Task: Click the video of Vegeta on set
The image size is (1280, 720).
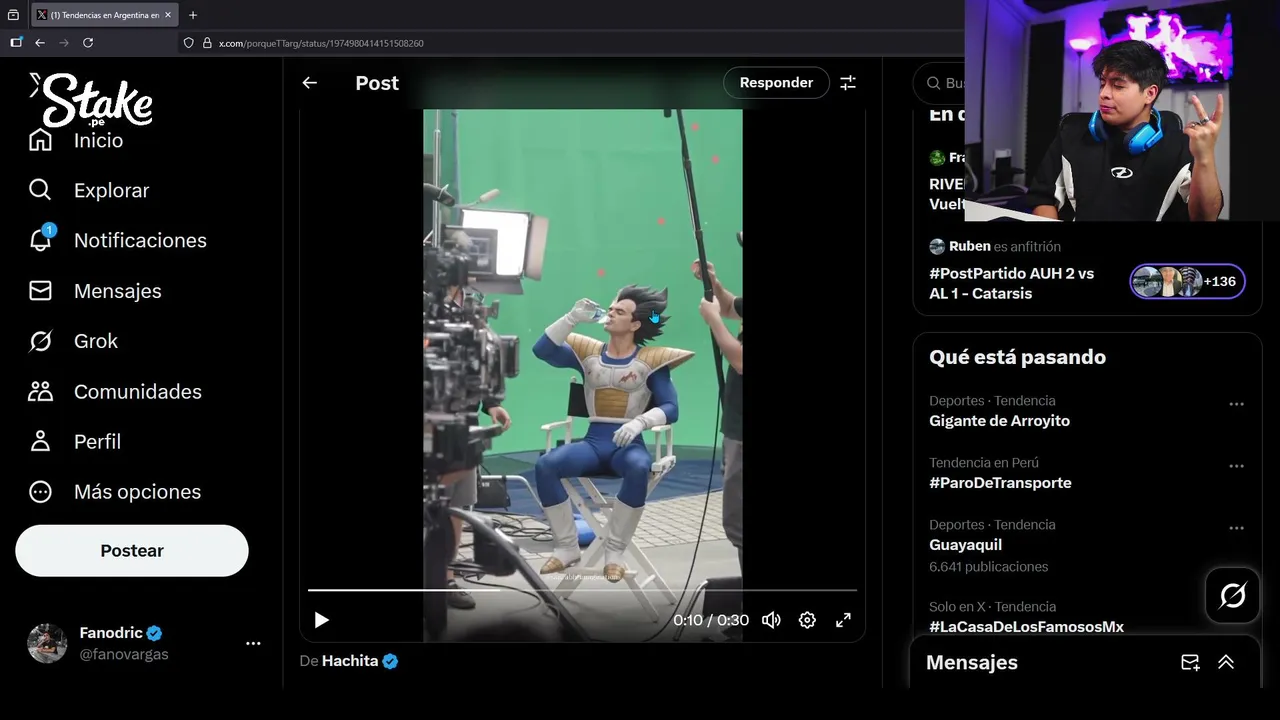Action: (x=582, y=375)
